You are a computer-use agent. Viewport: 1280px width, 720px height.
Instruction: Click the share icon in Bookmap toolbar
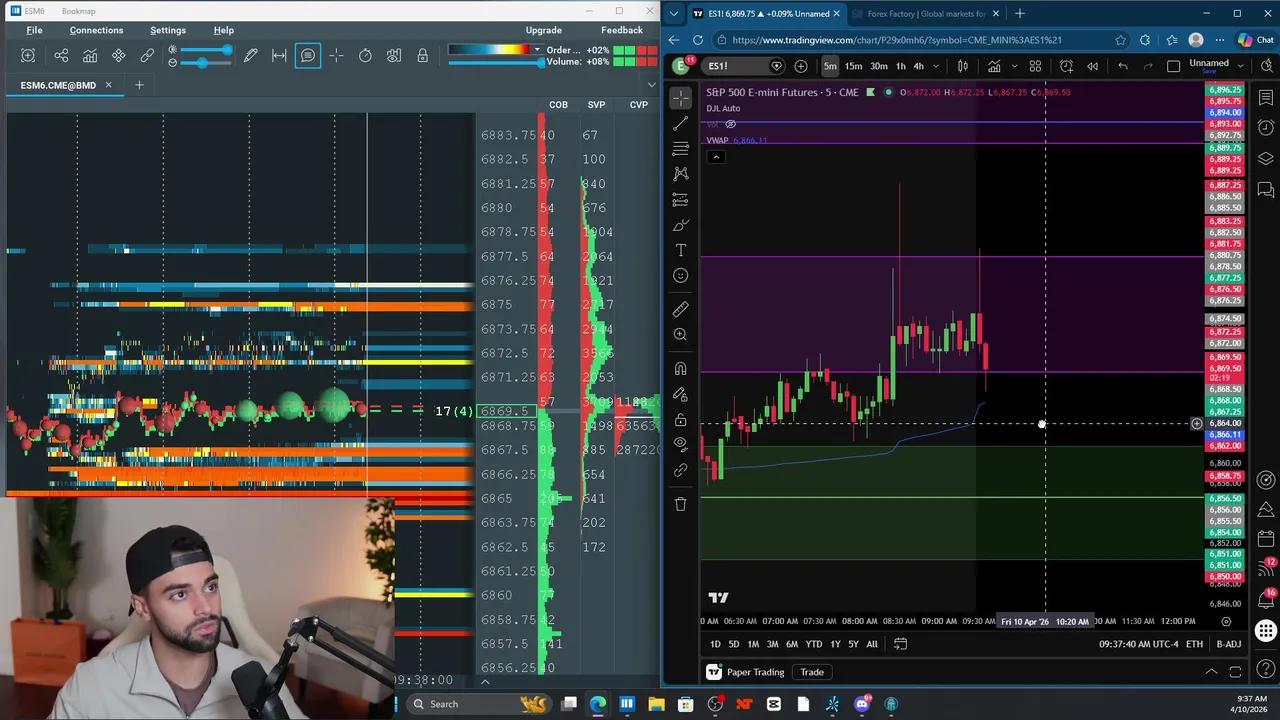[x=61, y=56]
